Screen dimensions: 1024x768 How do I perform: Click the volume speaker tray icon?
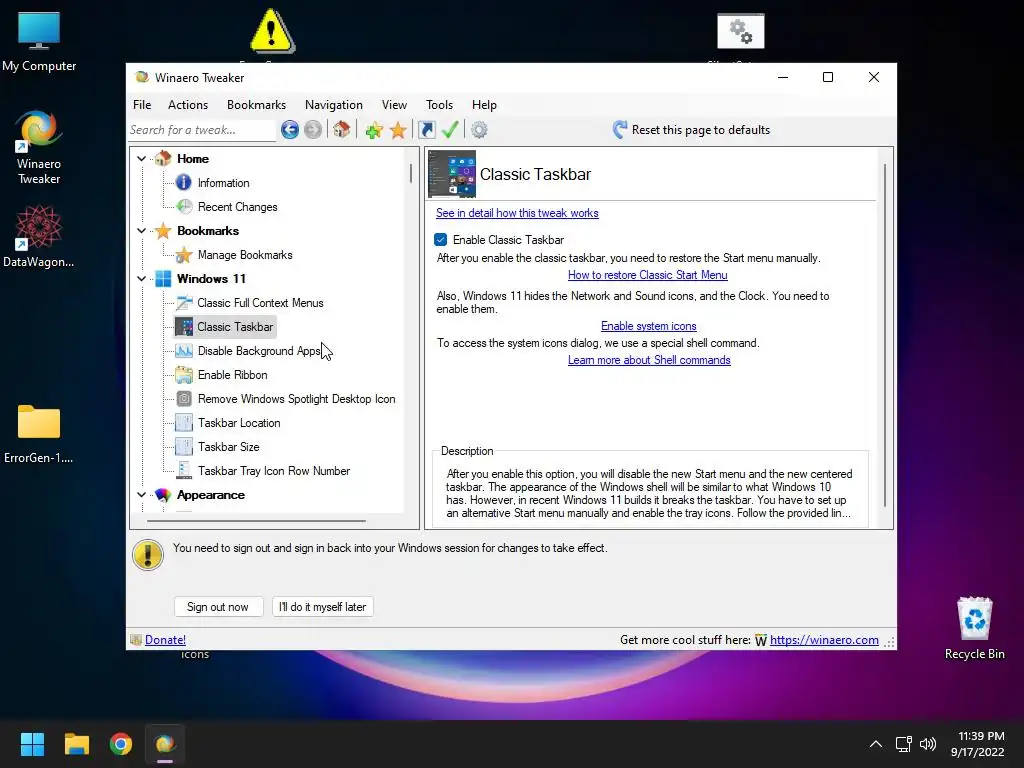tap(927, 744)
